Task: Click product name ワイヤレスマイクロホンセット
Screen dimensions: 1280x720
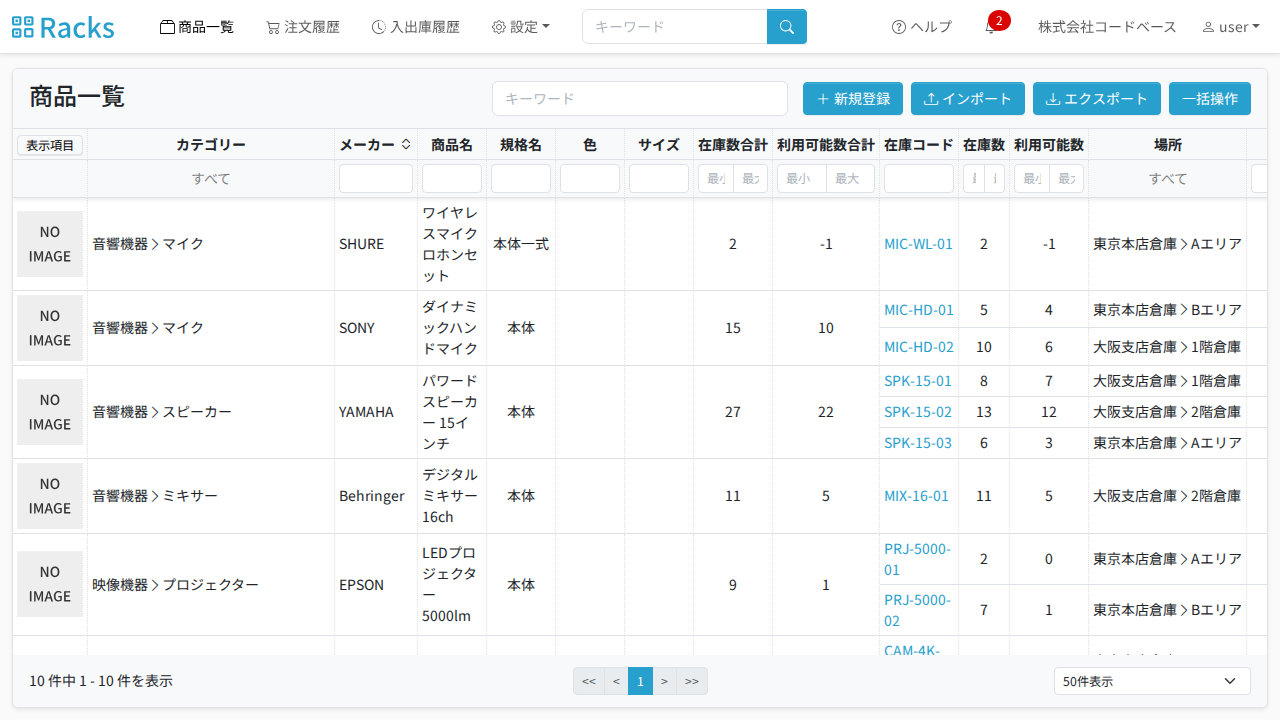Action: [x=450, y=244]
